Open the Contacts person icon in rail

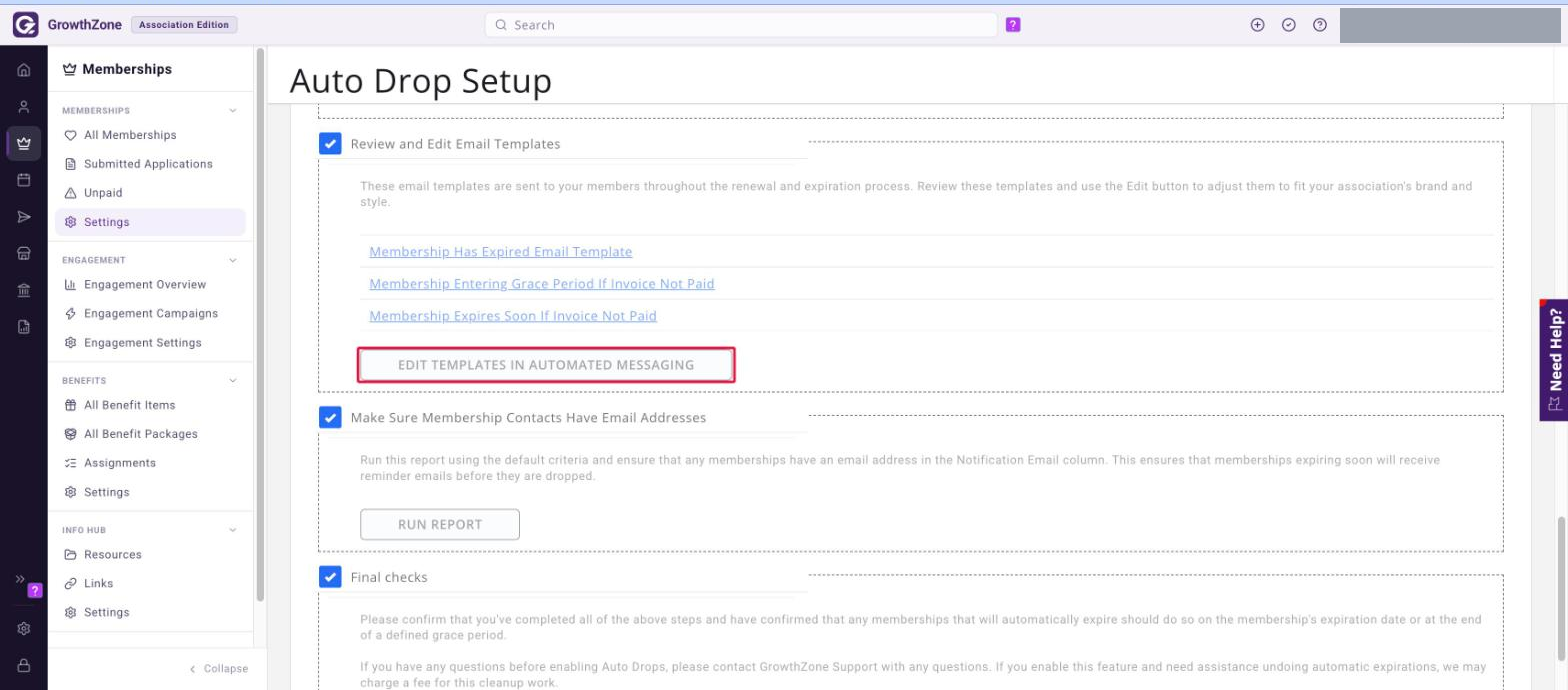[x=24, y=107]
